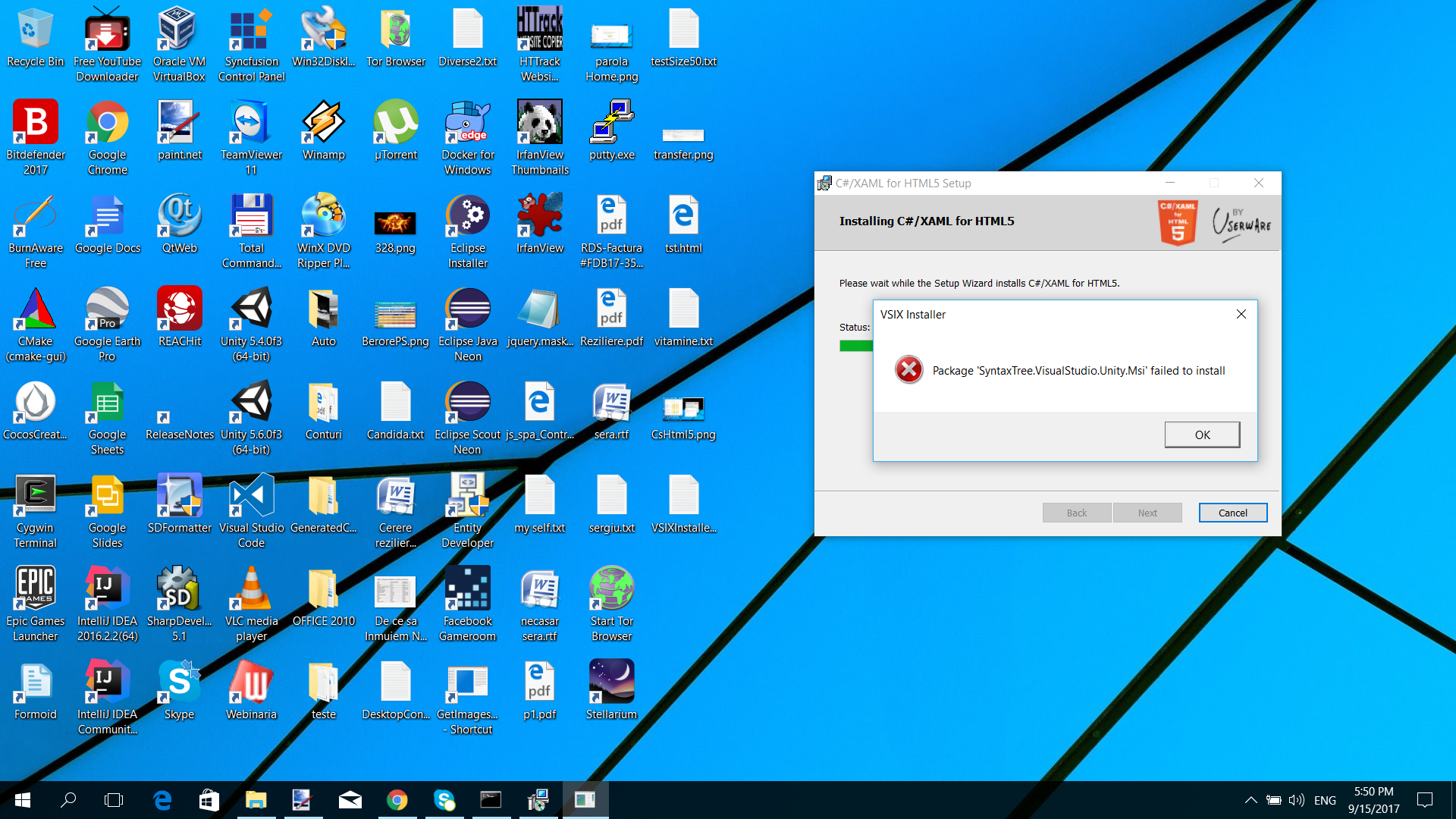
Task: Select the putty.exe icon
Action: (611, 130)
